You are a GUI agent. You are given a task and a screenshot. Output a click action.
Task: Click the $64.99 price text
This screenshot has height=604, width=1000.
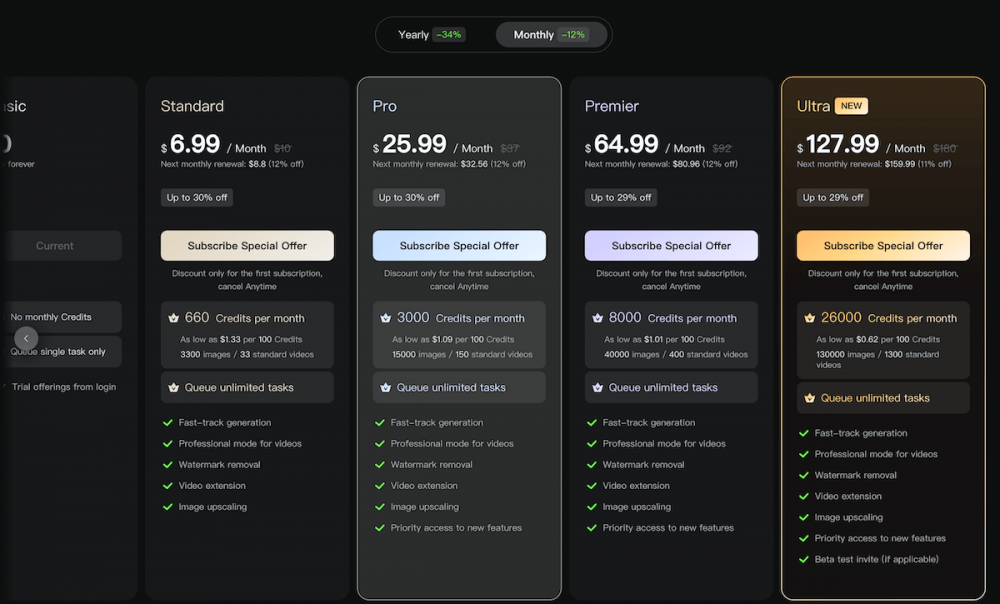(622, 144)
